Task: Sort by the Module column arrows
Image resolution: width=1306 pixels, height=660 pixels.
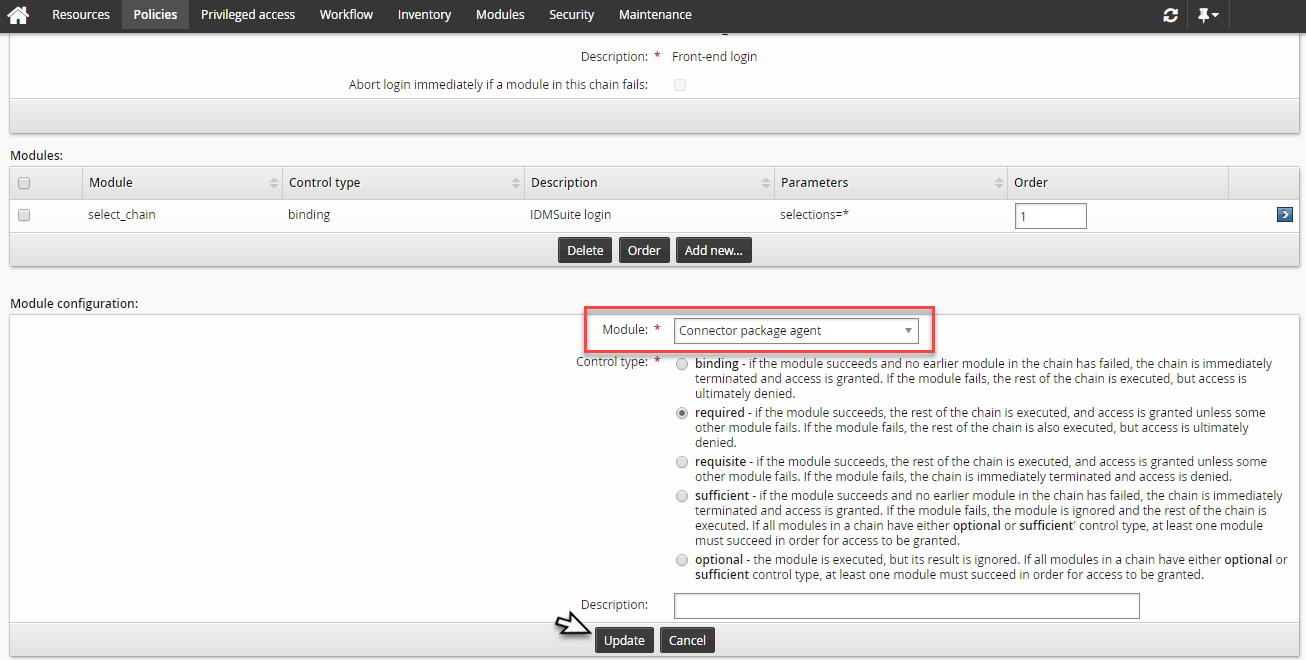Action: tap(274, 183)
